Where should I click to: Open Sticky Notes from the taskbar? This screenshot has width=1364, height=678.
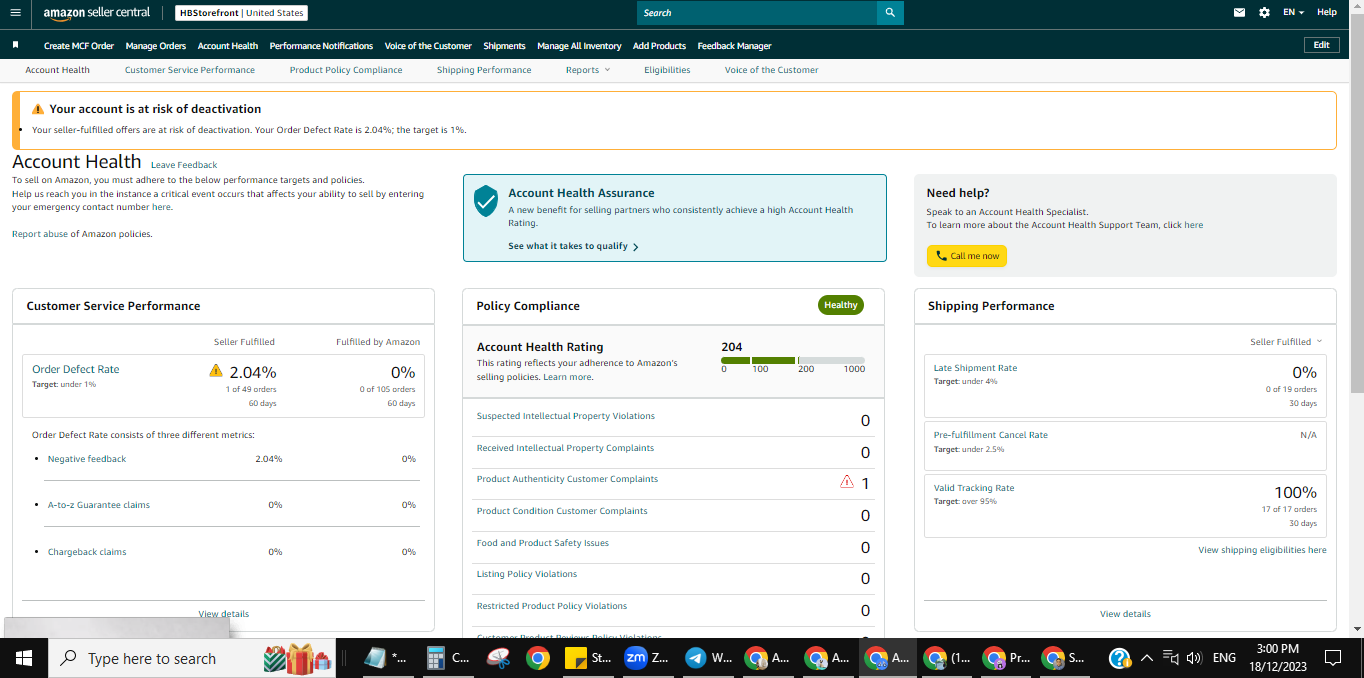[588, 658]
